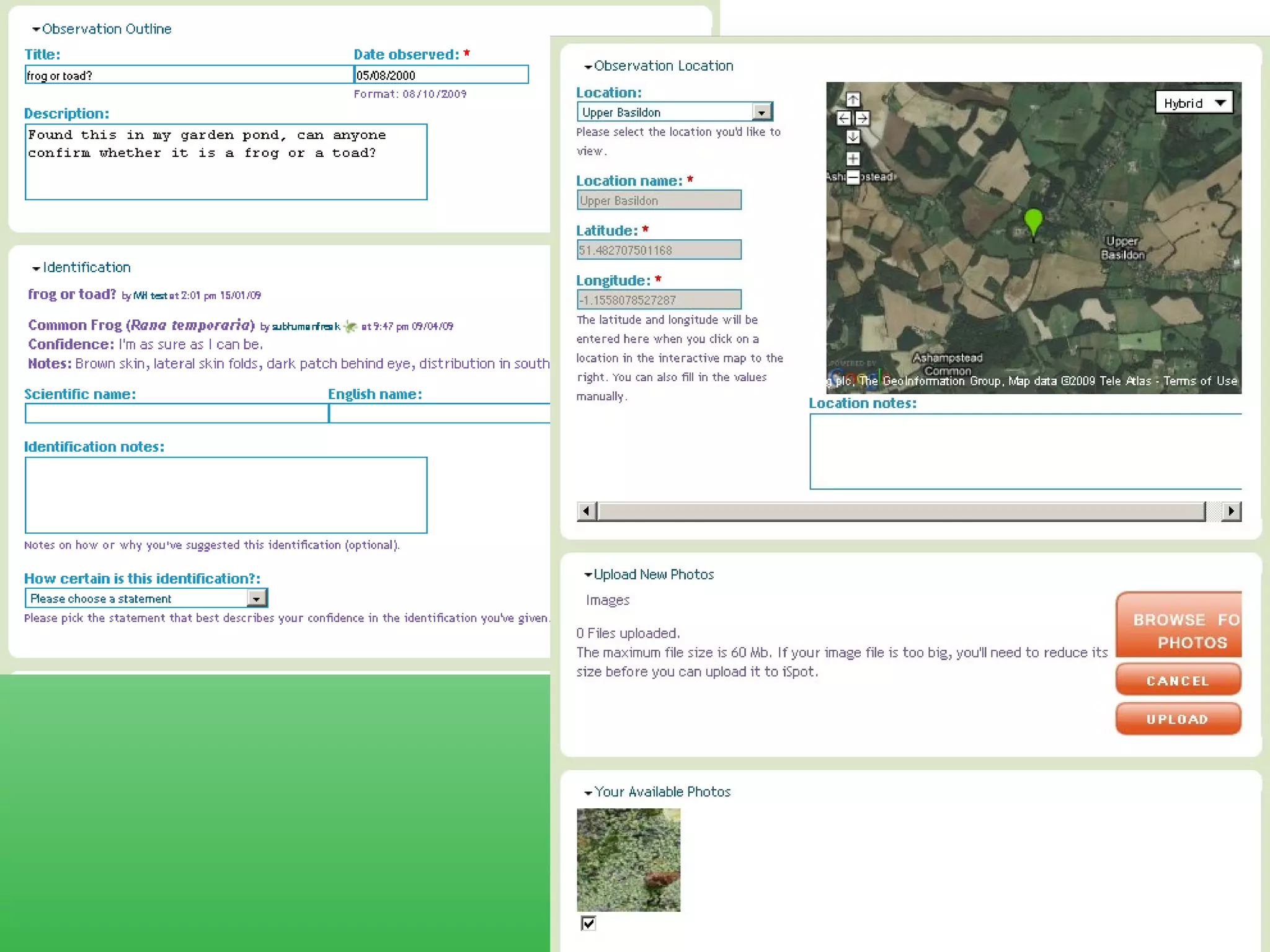
Task: Click subhumanfreak's user badge icon
Action: [350, 326]
